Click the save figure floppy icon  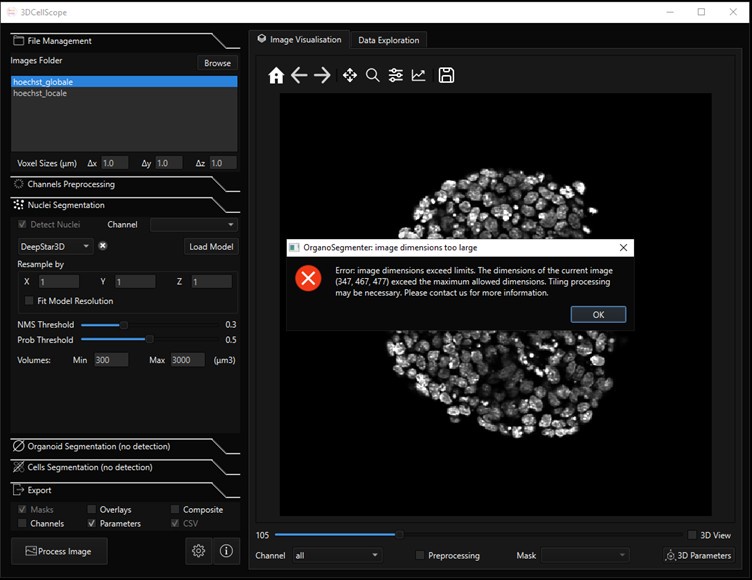pyautogui.click(x=446, y=76)
